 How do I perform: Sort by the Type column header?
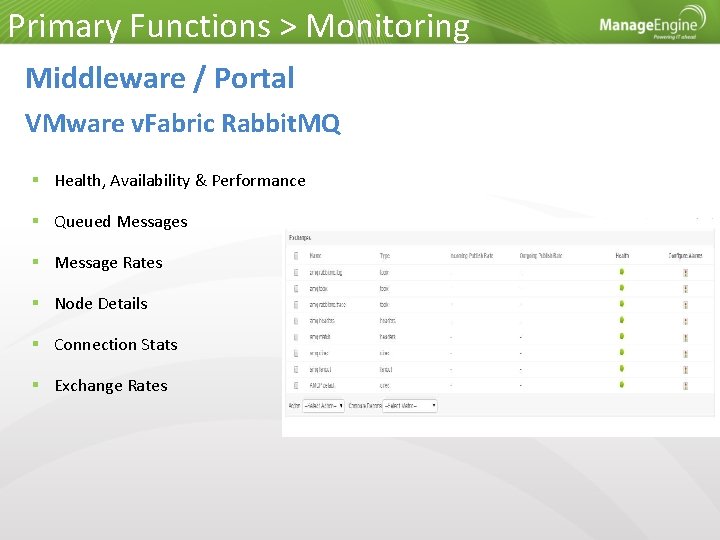[x=384, y=256]
